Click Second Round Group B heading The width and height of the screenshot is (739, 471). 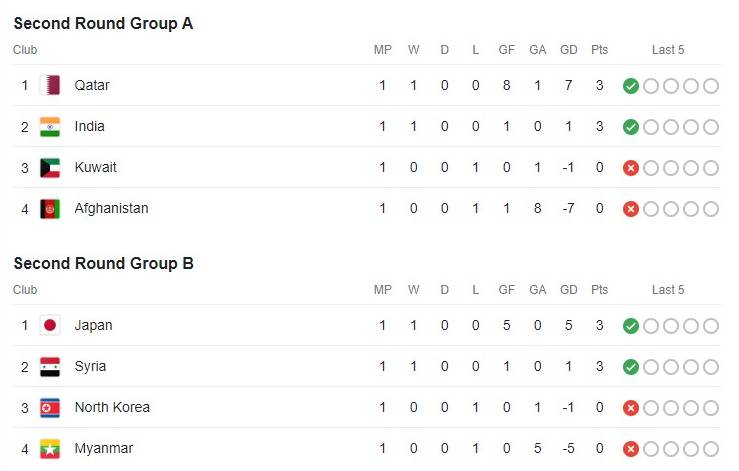[x=104, y=263]
